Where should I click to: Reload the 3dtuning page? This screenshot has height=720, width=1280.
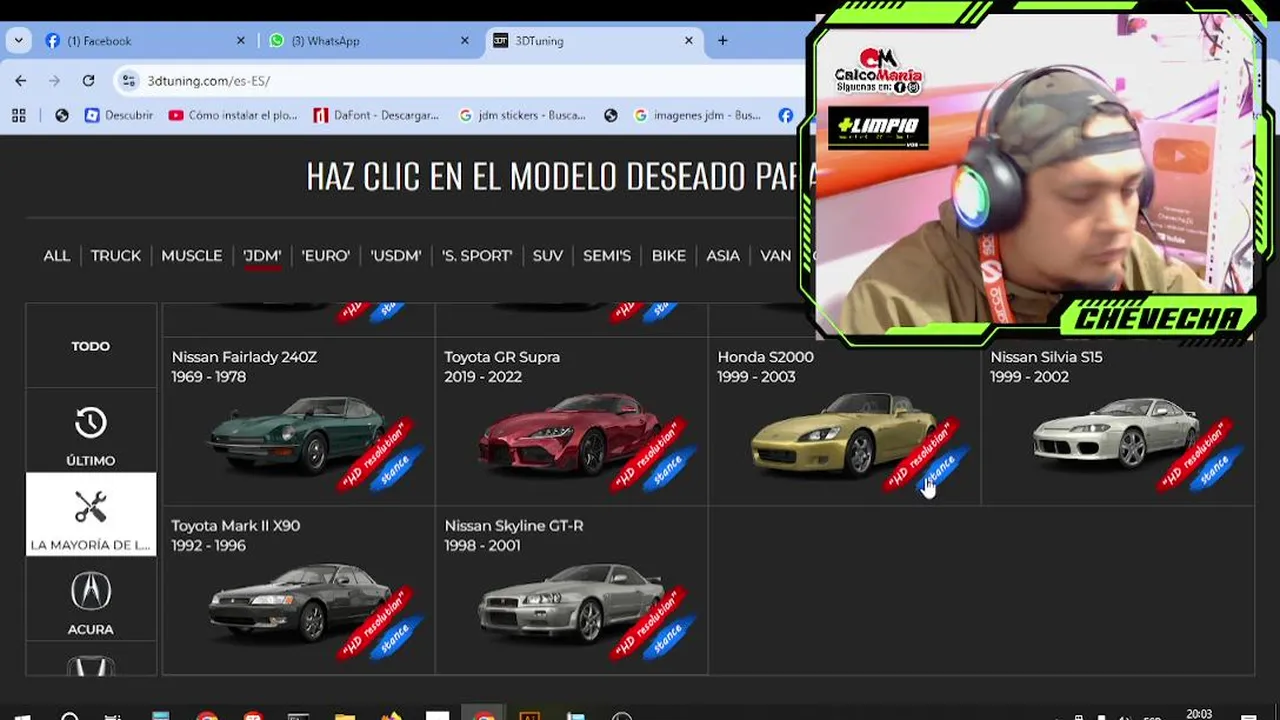pos(88,81)
